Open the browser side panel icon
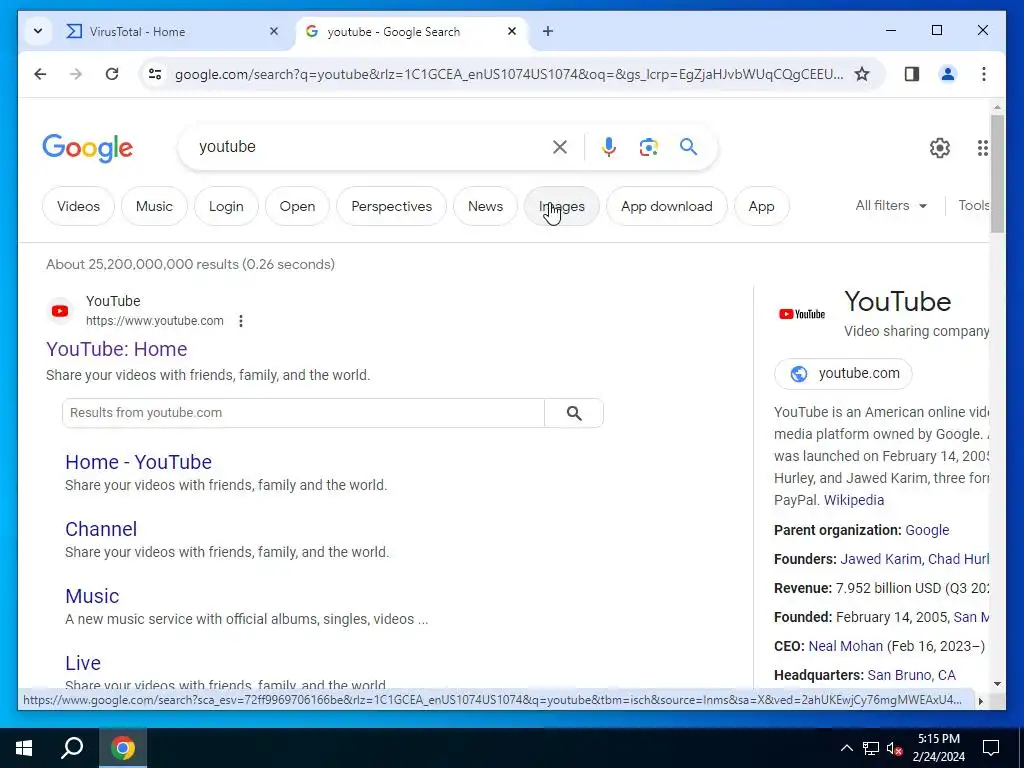1024x768 pixels. (912, 74)
